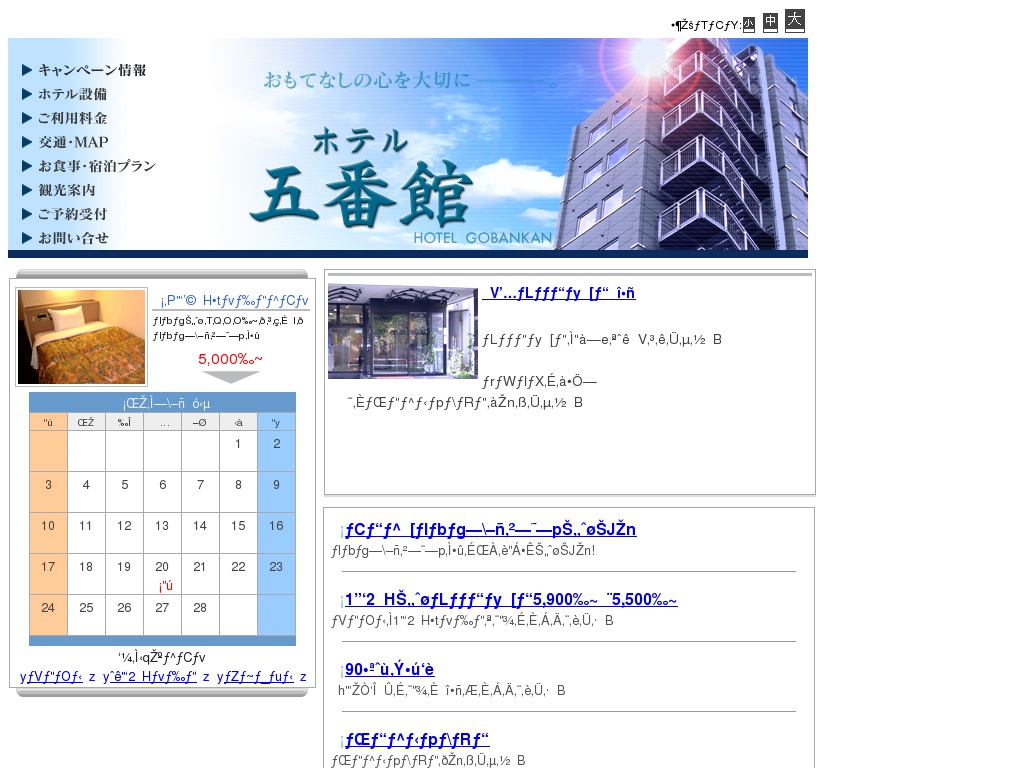This screenshot has height=768, width=1024.
Task: Open the fourth bold italic news link
Action: tap(417, 739)
